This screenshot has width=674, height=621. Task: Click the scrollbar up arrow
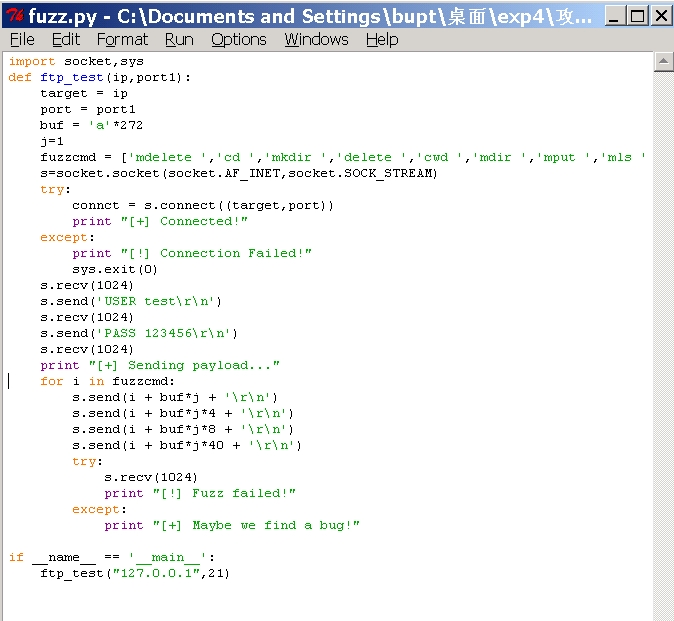[663, 62]
